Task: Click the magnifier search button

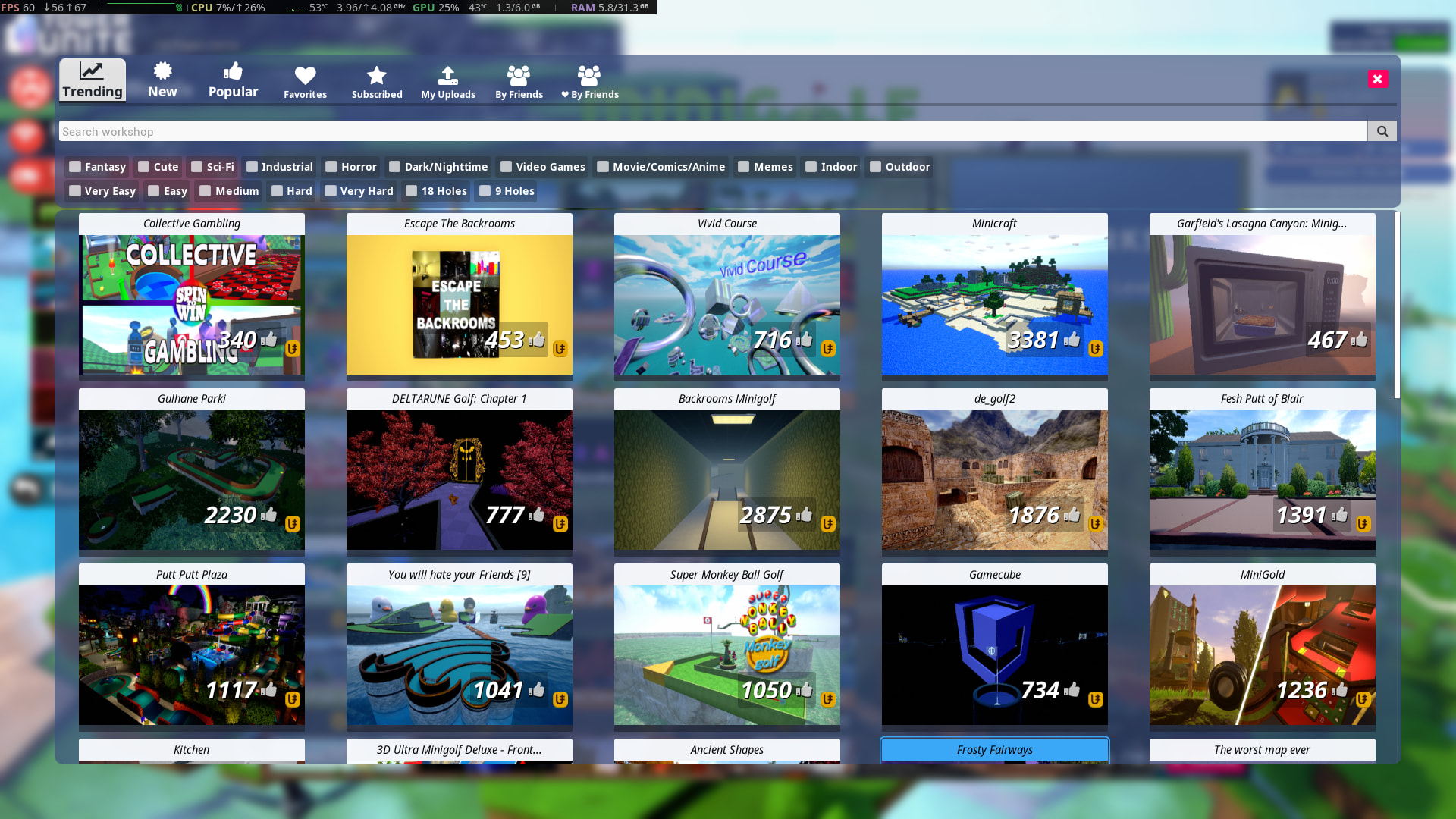Action: click(x=1382, y=131)
